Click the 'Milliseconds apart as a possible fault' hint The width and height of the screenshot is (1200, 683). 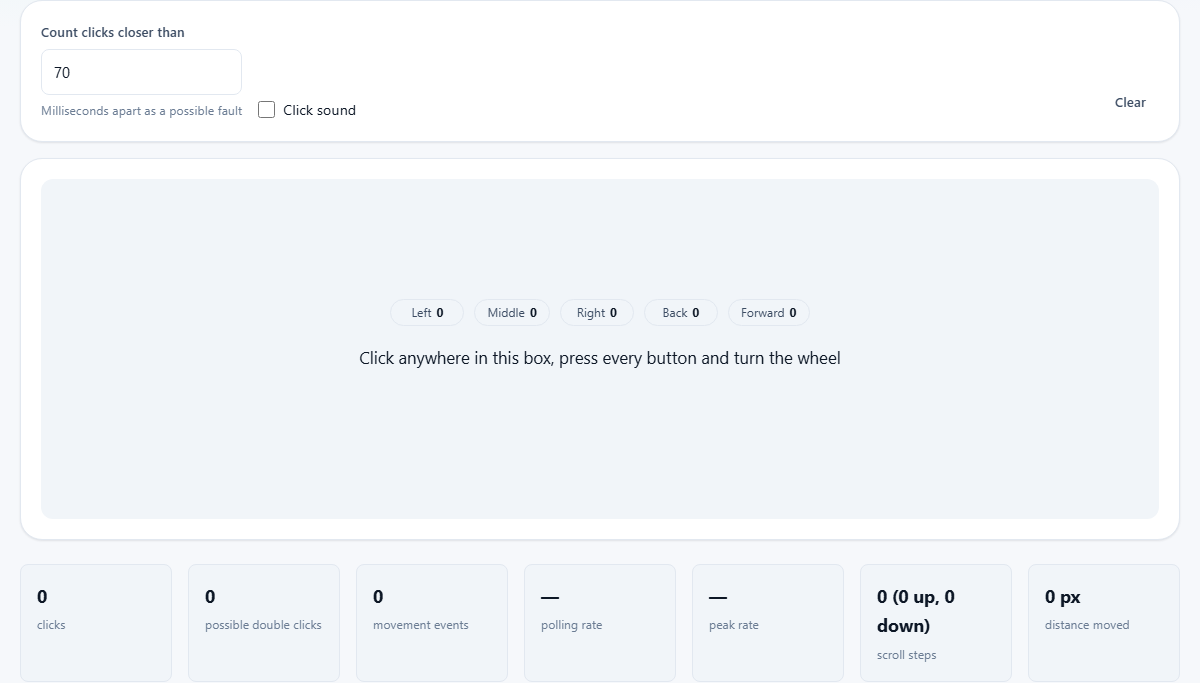[x=142, y=111]
